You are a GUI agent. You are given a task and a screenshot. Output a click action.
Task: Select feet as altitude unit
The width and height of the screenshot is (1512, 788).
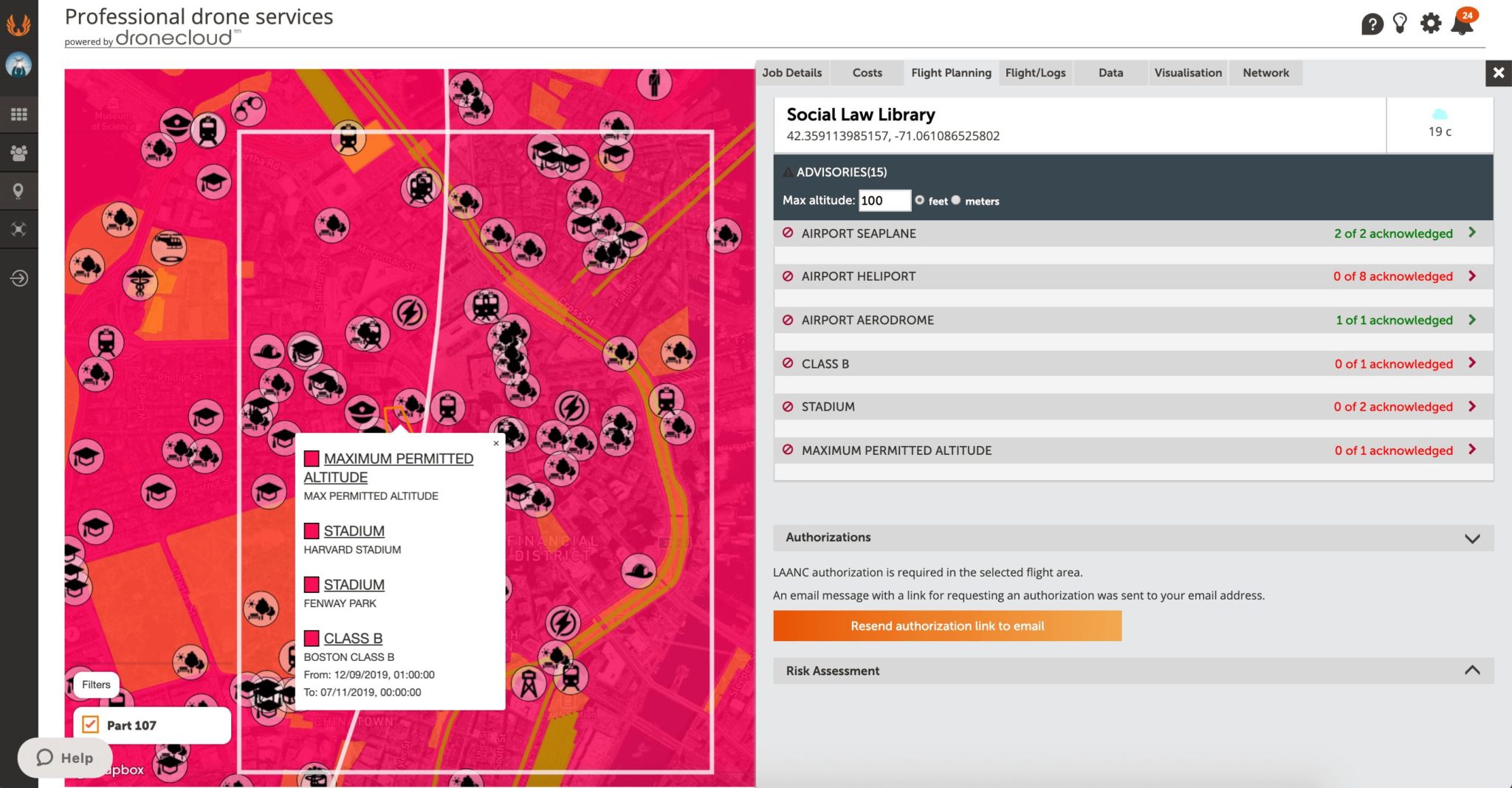pyautogui.click(x=920, y=200)
